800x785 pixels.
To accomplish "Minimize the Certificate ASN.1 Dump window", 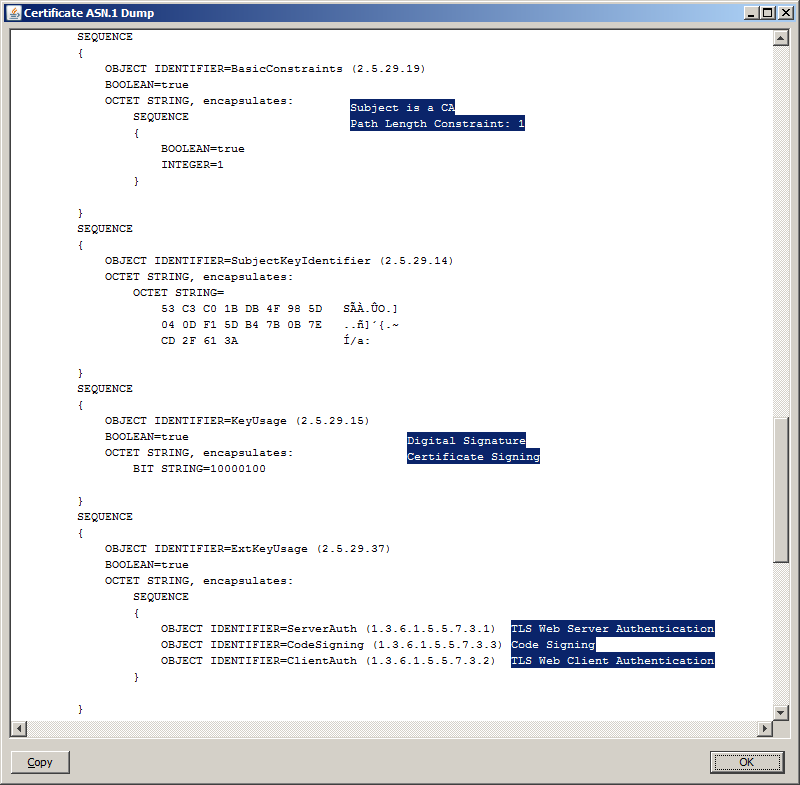I will (750, 13).
